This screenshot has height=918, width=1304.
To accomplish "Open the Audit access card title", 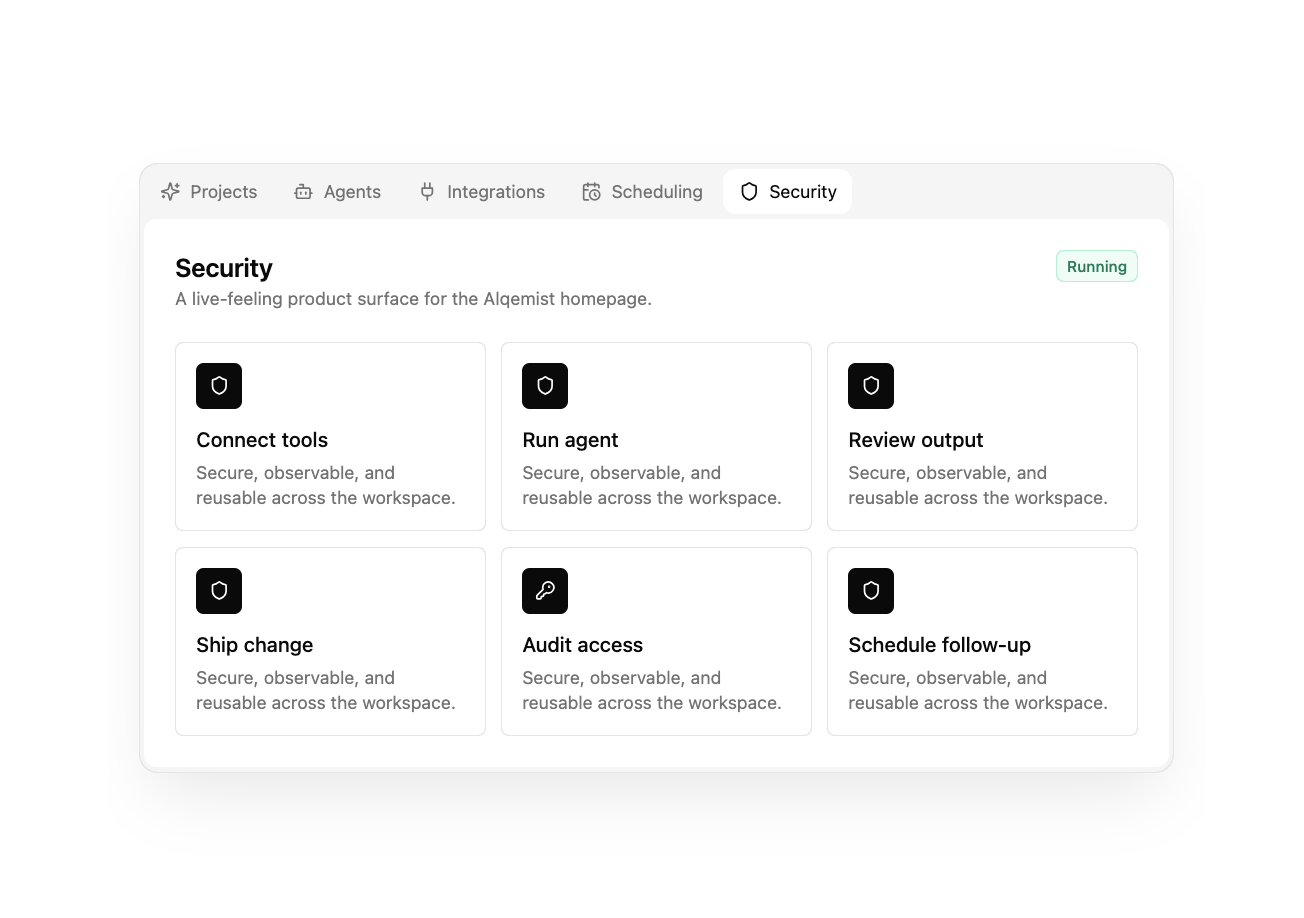I will (x=583, y=645).
